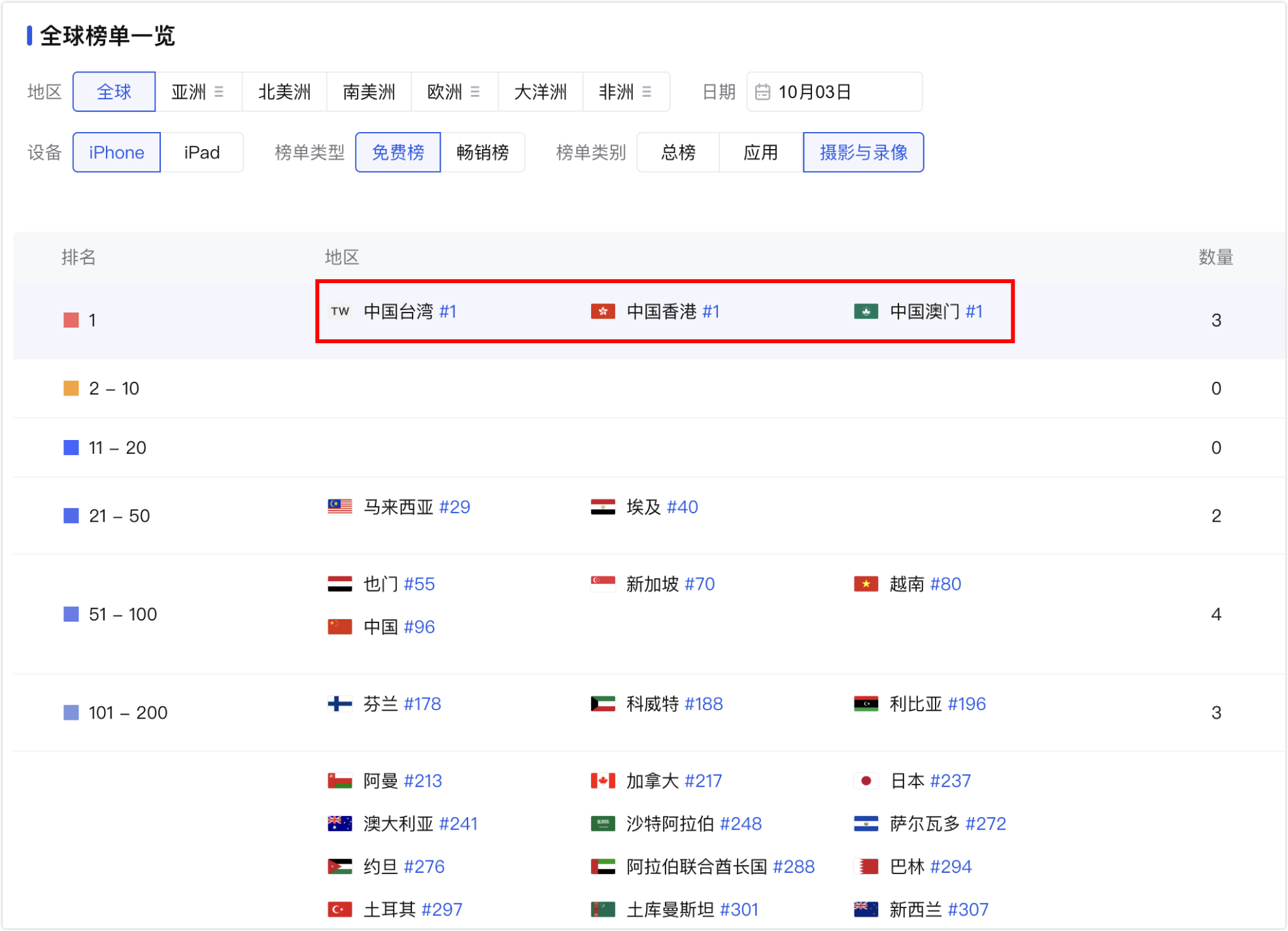
Task: Switch chart type to 畅销榜
Action: [x=483, y=152]
